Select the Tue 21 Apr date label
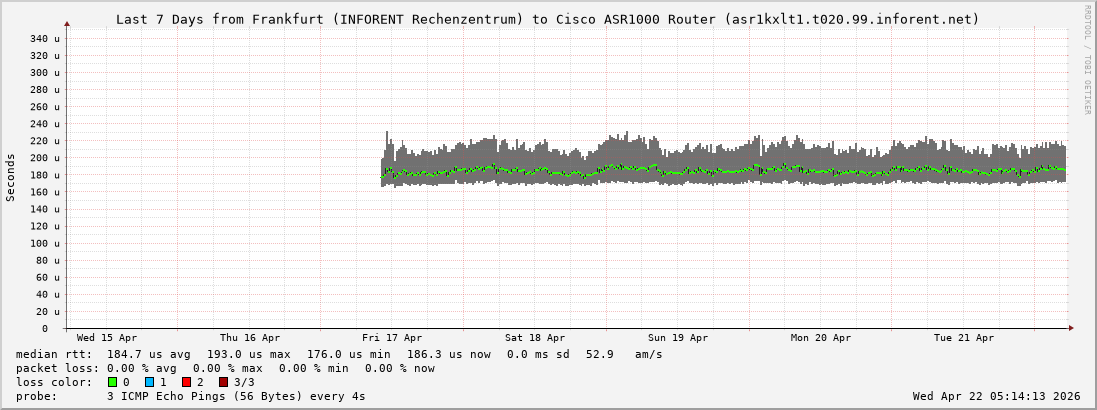1097x410 pixels. point(964,338)
